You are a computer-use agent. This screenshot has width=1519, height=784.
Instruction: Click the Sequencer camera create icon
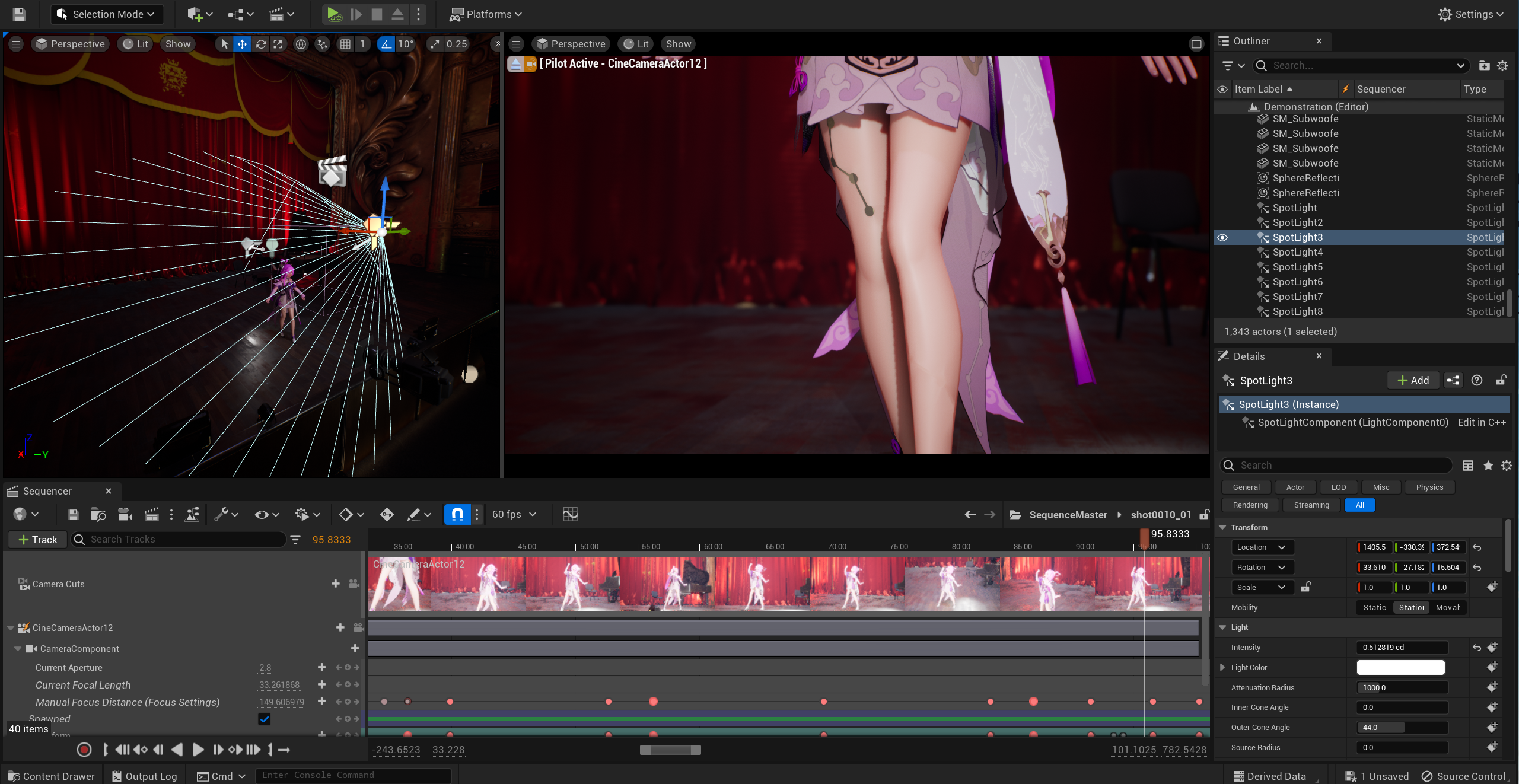click(x=125, y=514)
